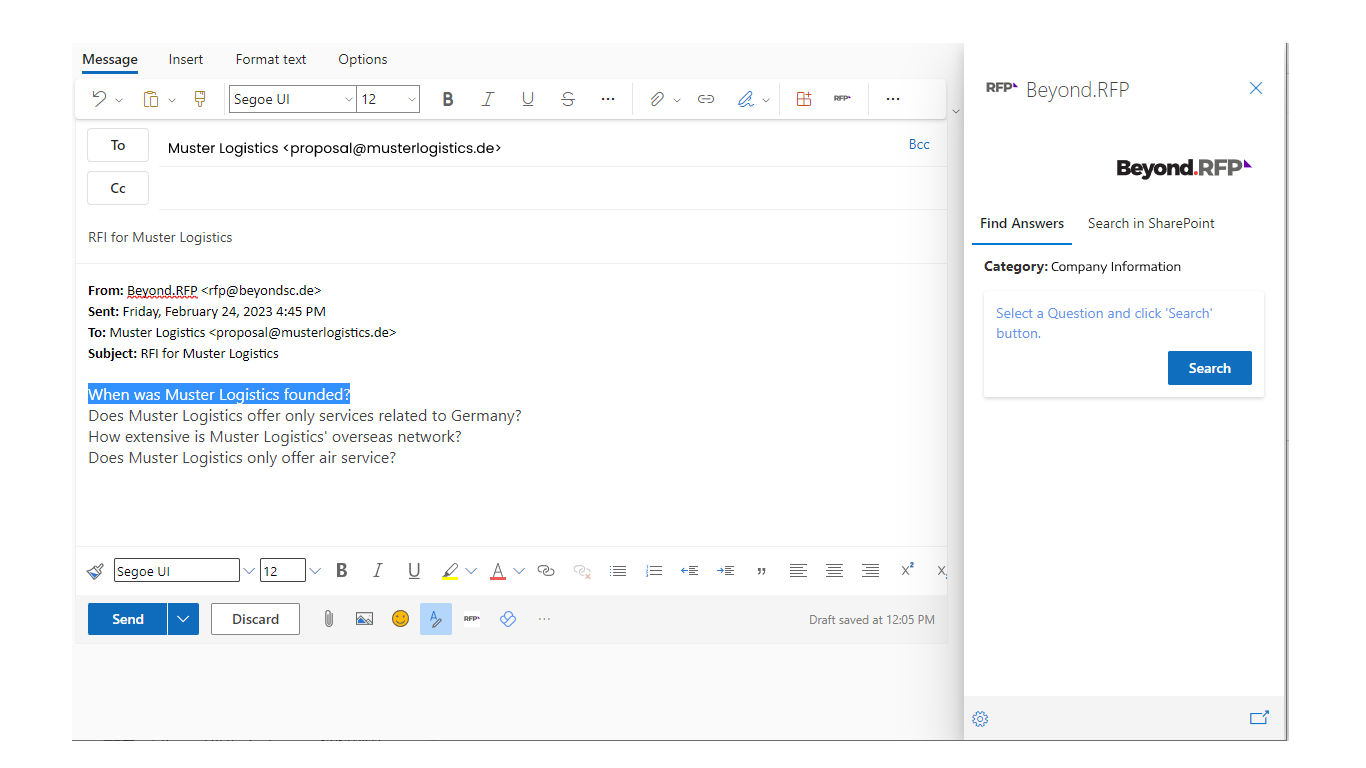Click the paperclip Attach file icon in the ribbon
Screen dimensions: 1366x768
click(657, 99)
